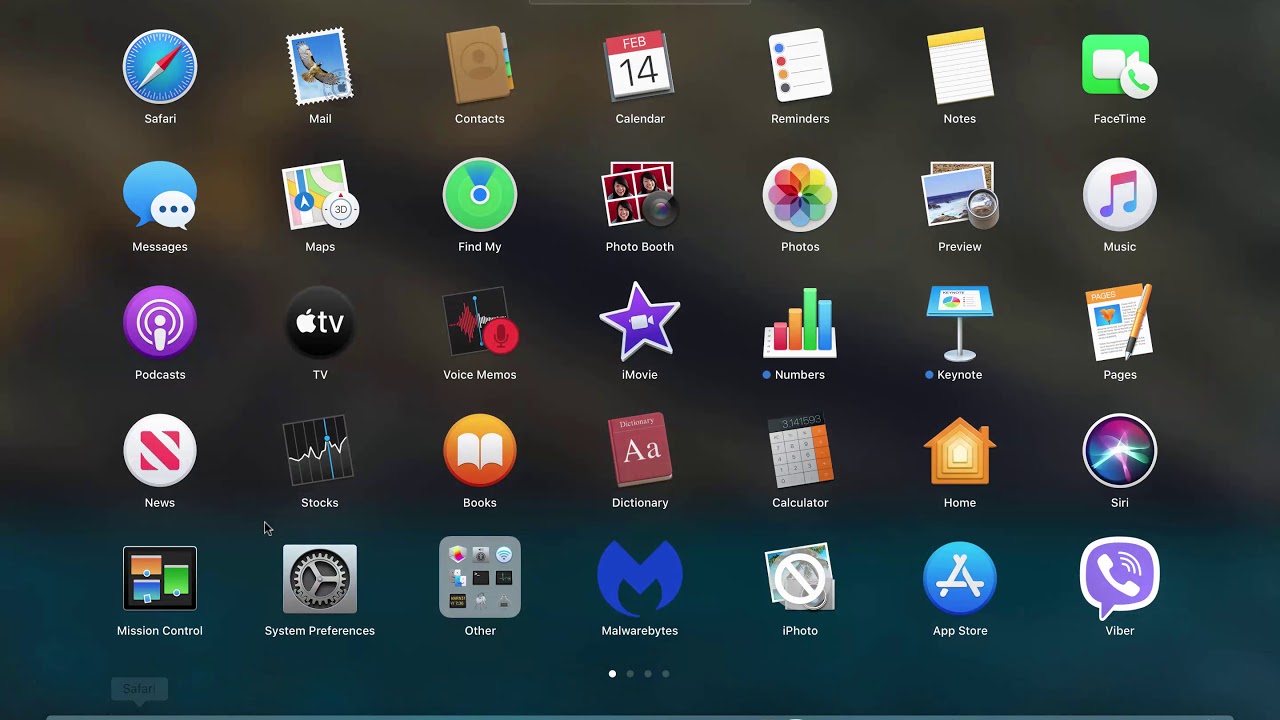Screen dimensions: 1280x720
Task: Open the Calculator app
Action: [x=800, y=451]
